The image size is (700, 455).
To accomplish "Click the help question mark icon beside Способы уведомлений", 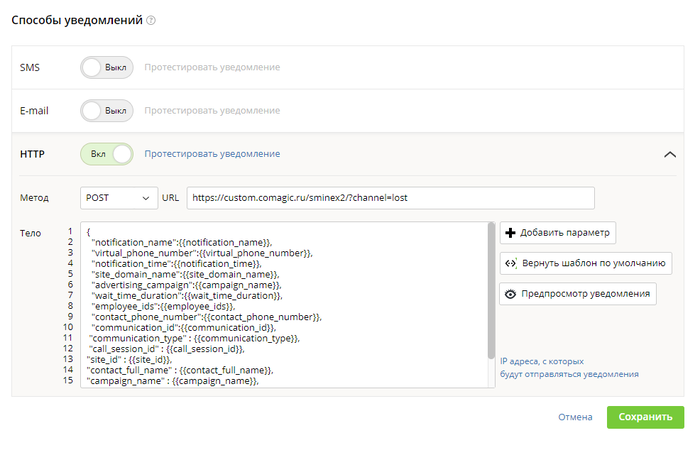I will point(151,21).
